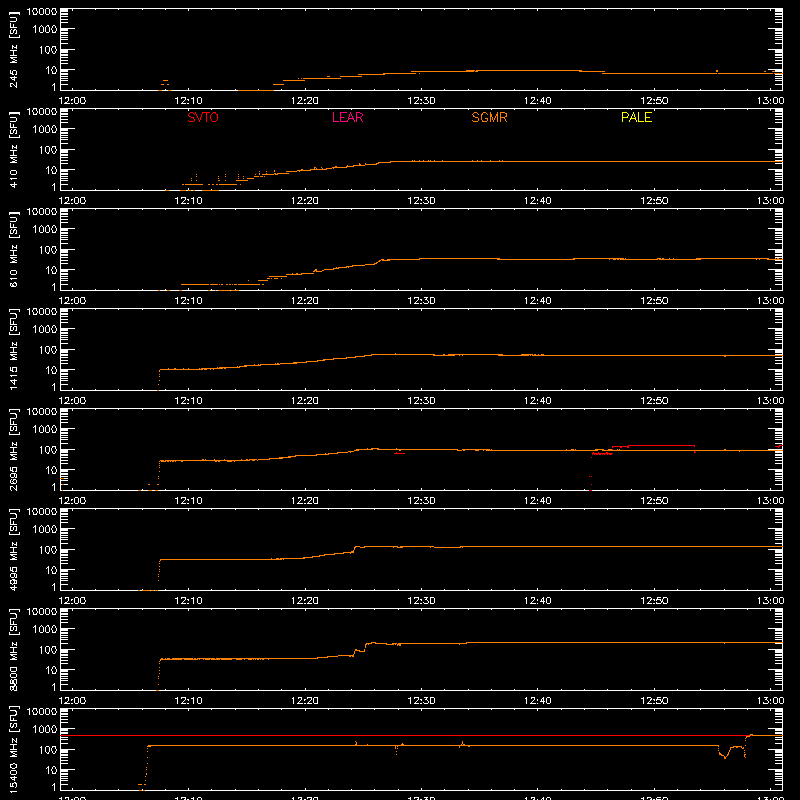The height and width of the screenshot is (800, 800).
Task: Click the 10000 y-axis value on 15400 MHz plot
Action: pos(42,712)
